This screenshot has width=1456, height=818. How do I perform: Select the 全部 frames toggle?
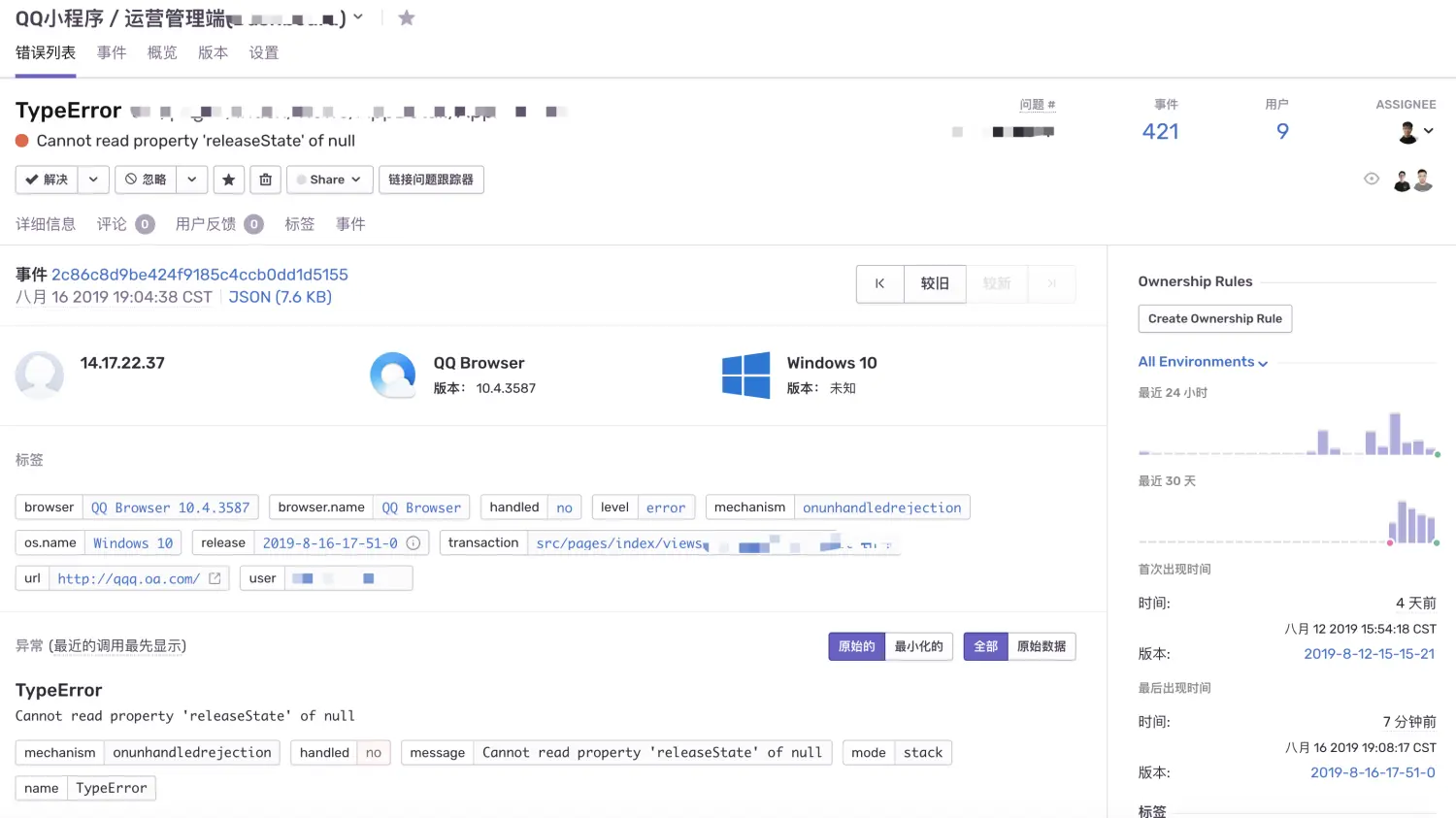(986, 646)
